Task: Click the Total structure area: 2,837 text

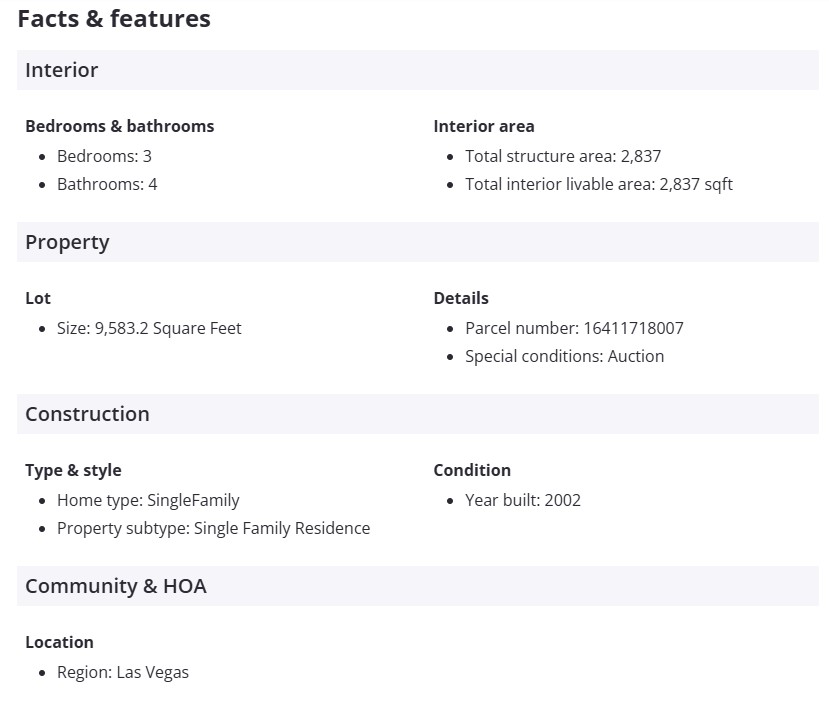Action: click(x=563, y=156)
